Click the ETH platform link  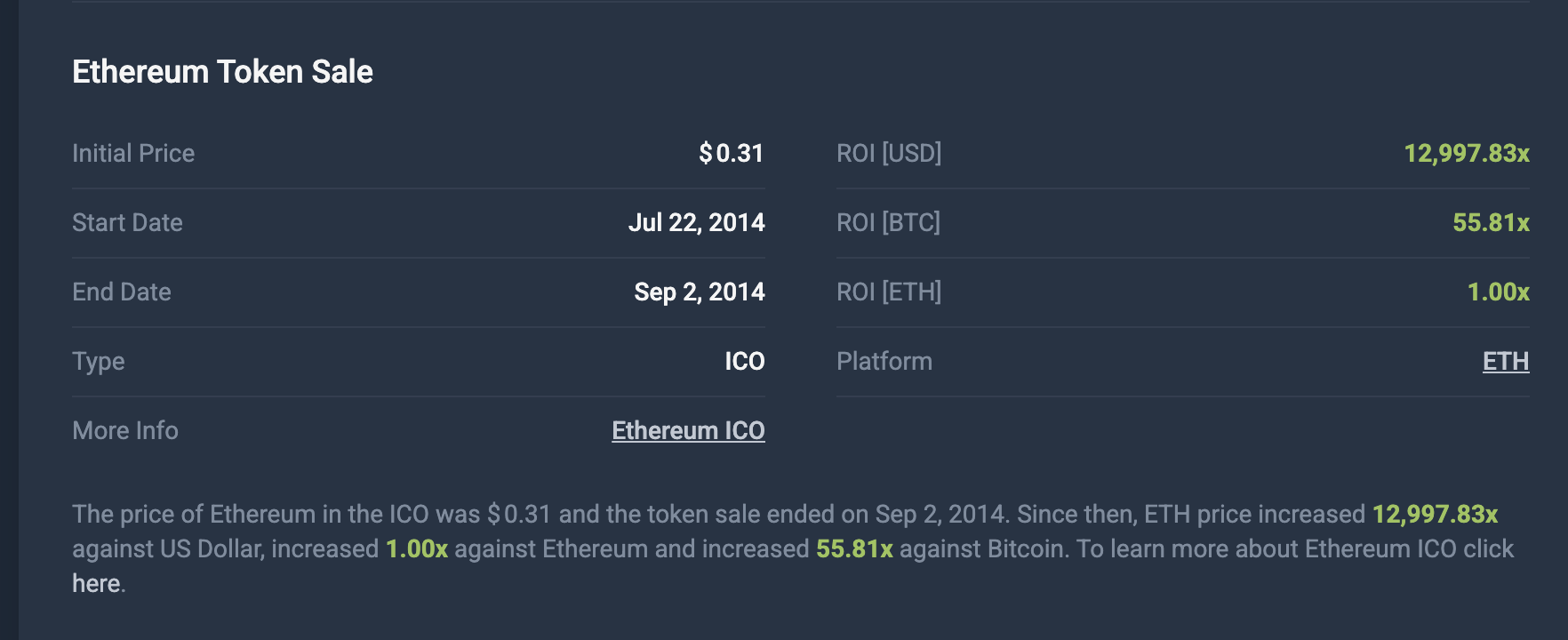1505,361
